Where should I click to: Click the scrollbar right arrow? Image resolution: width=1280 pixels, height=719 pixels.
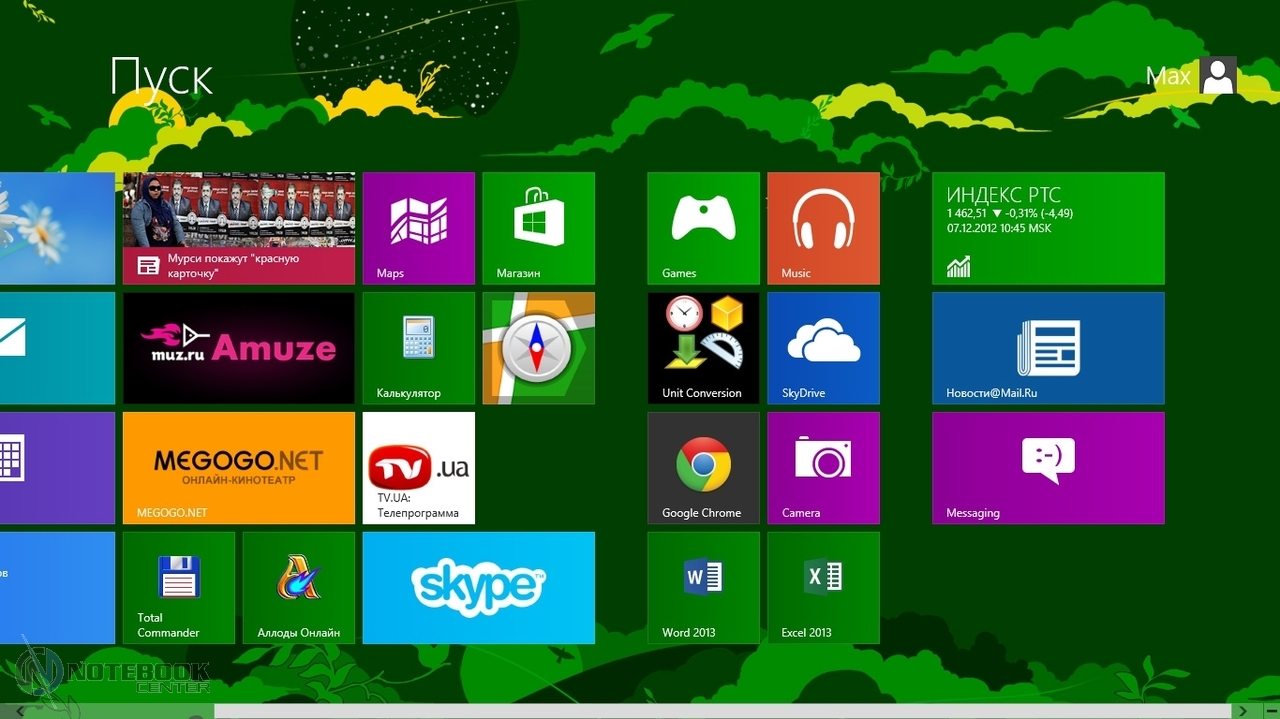click(x=1243, y=711)
